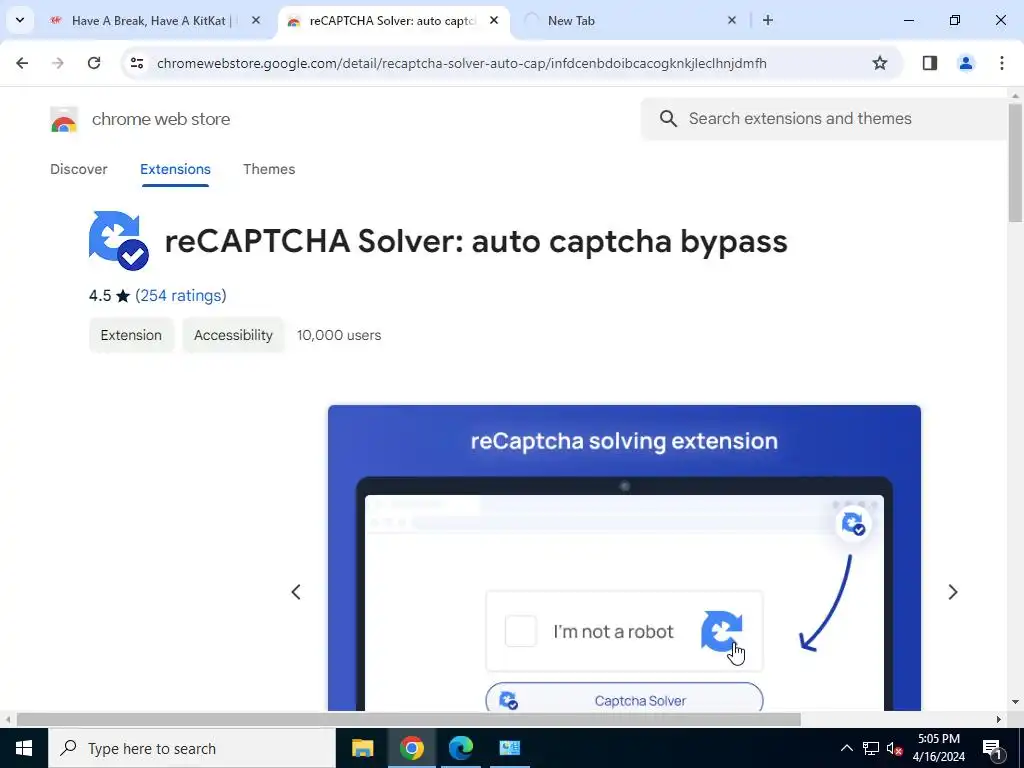Click the browser forward arrow

click(58, 63)
